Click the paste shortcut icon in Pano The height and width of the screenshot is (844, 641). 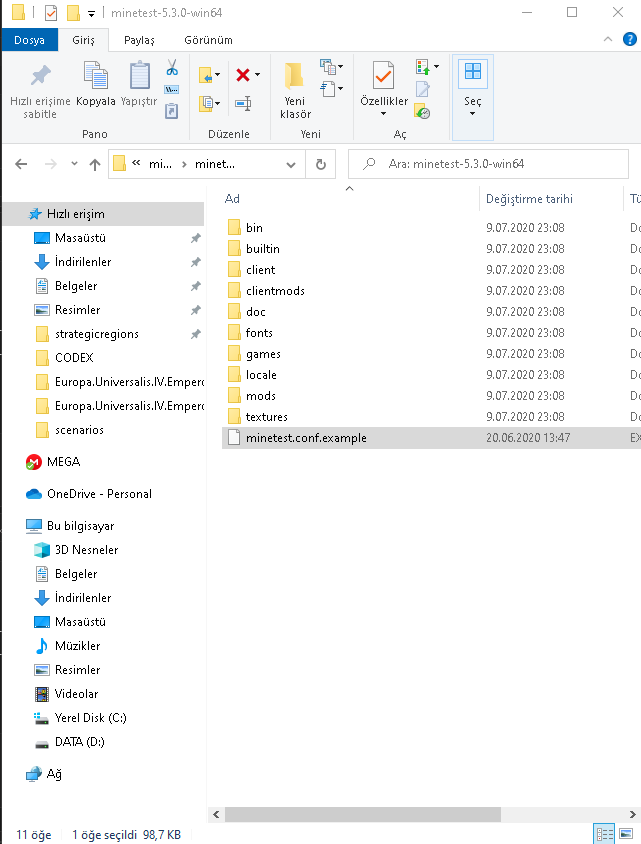[171, 111]
